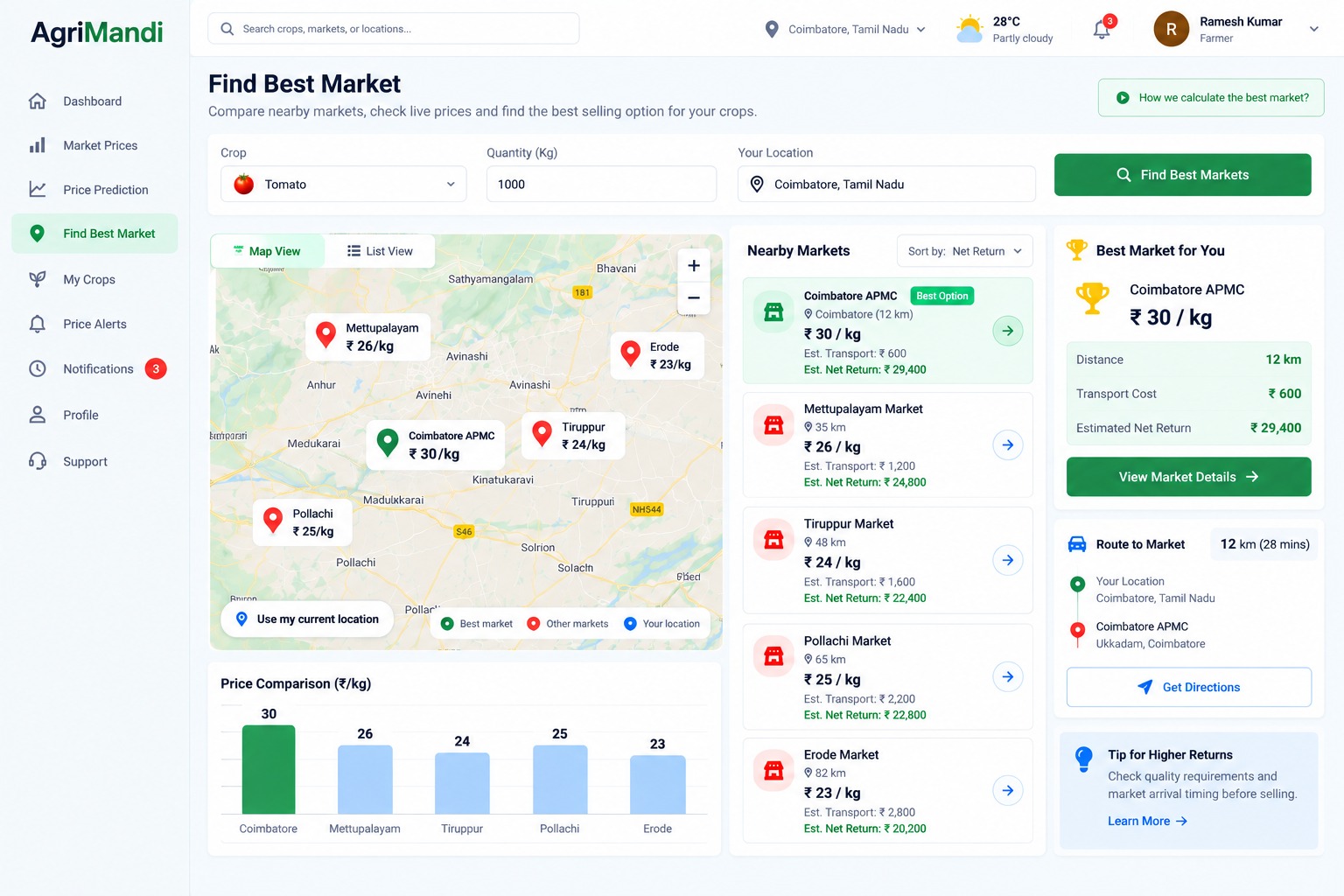Open the Dashboard home icon
The image size is (1344, 896).
38,101
